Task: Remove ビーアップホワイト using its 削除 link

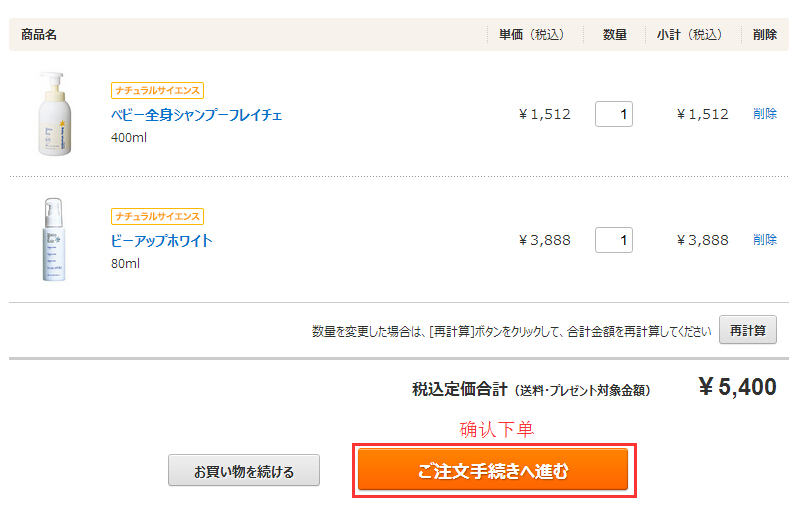Action: 764,240
